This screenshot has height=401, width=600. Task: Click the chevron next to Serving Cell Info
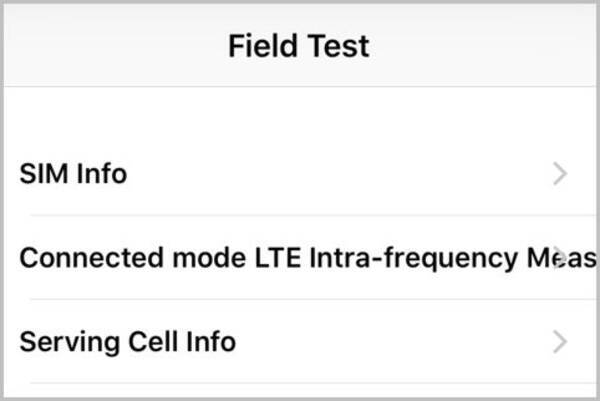point(560,342)
